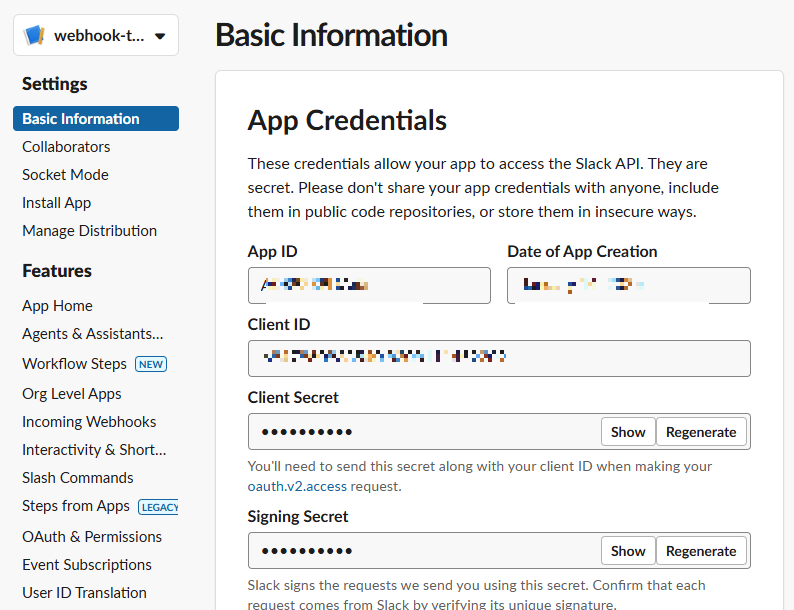Click the webhook app notebook icon
This screenshot has height=610, width=794.
click(x=34, y=35)
